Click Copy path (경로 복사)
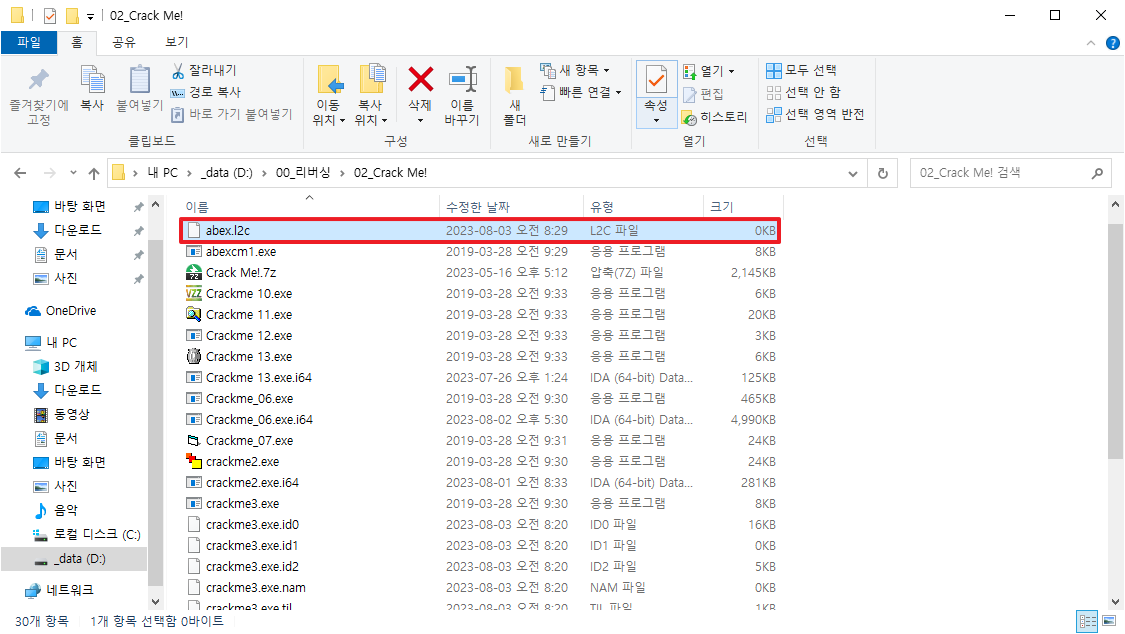Screen dimensions: 1125x634 click(x=206, y=92)
